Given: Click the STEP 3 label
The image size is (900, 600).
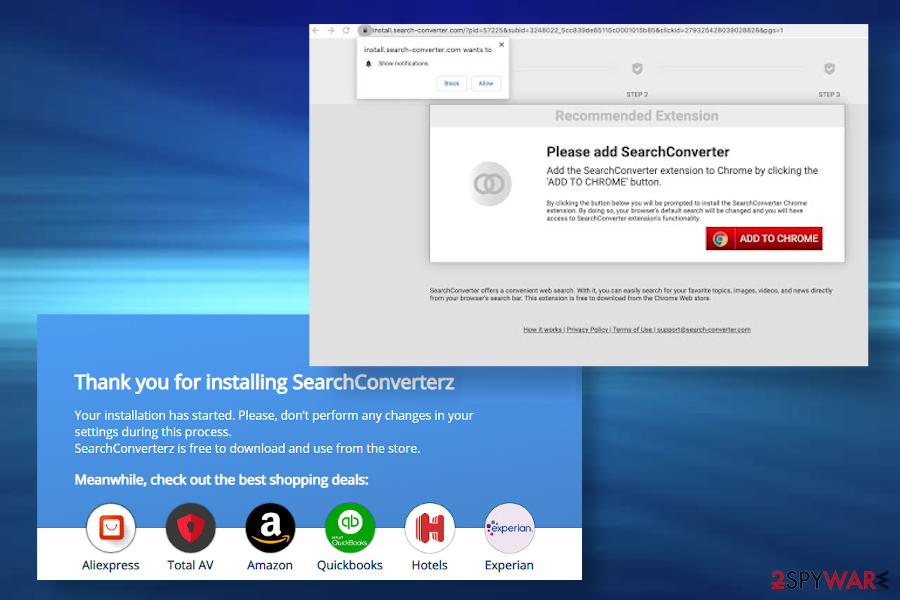Looking at the screenshot, I should [829, 94].
